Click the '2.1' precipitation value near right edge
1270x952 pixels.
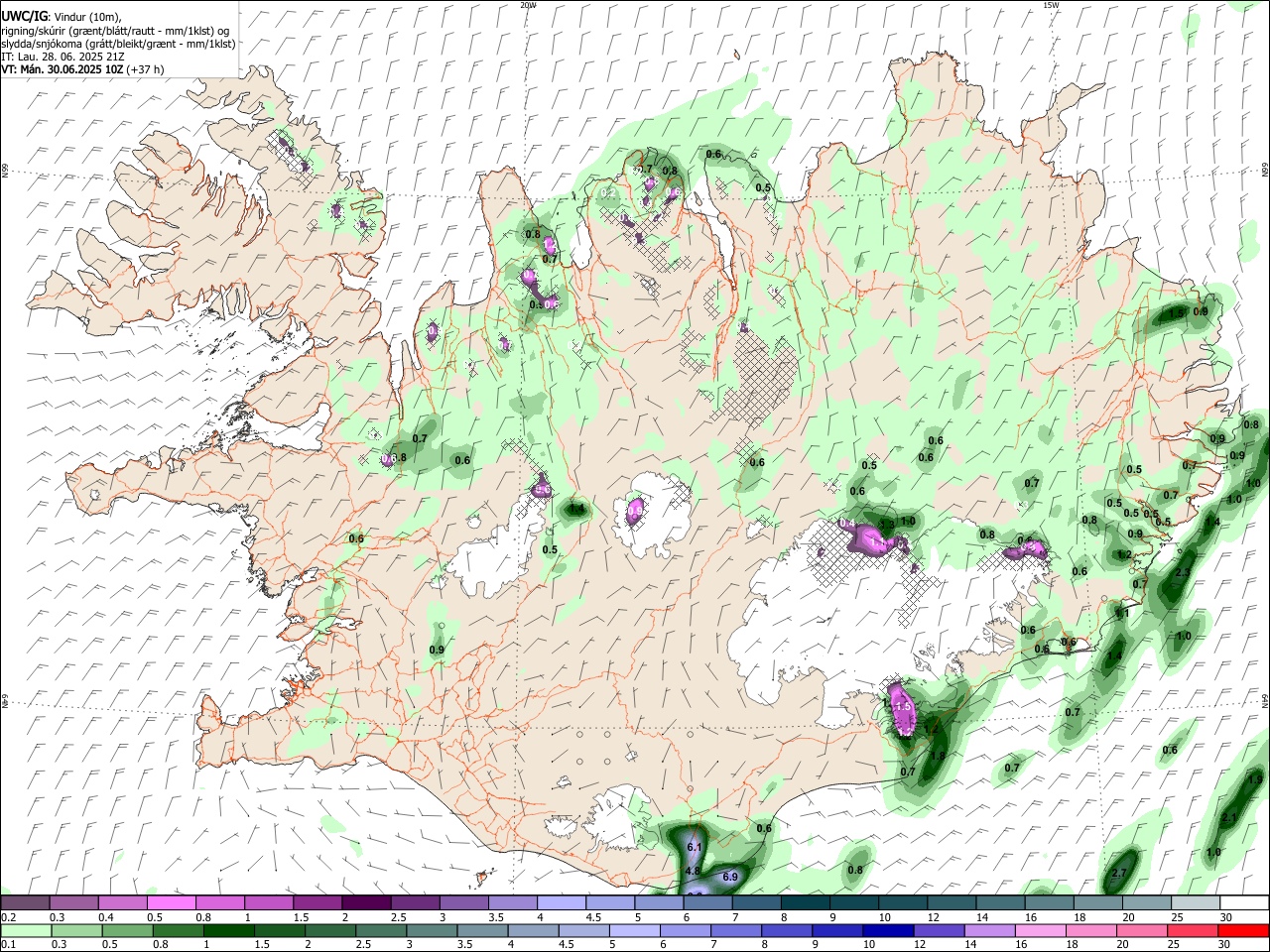pos(1228,817)
